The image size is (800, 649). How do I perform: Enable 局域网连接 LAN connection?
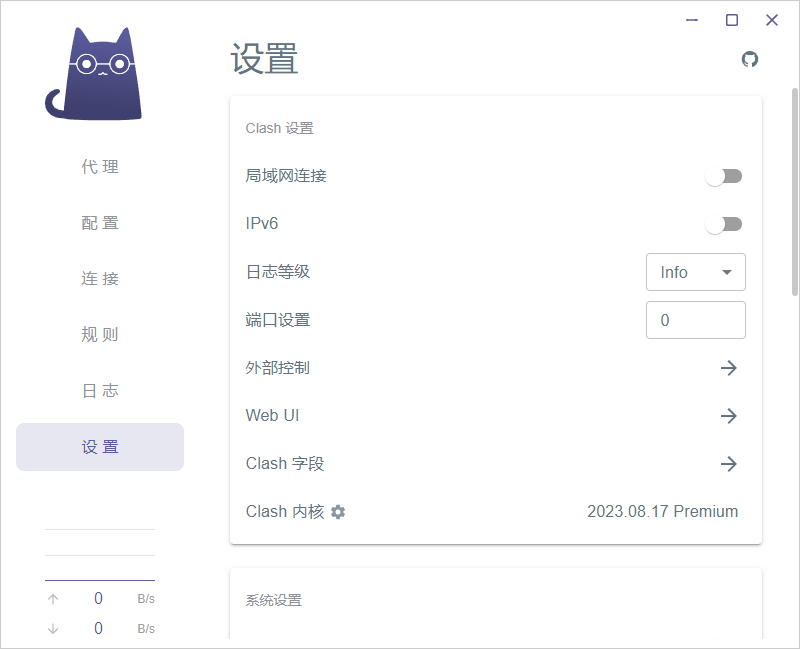(x=724, y=176)
